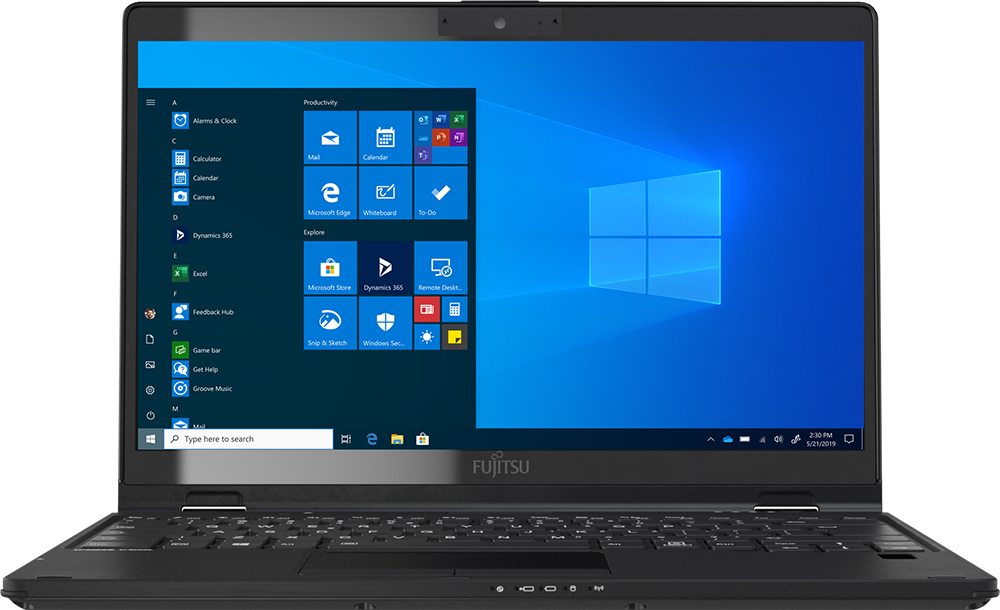
Task: Launch Edge from the taskbar
Action: [372, 439]
